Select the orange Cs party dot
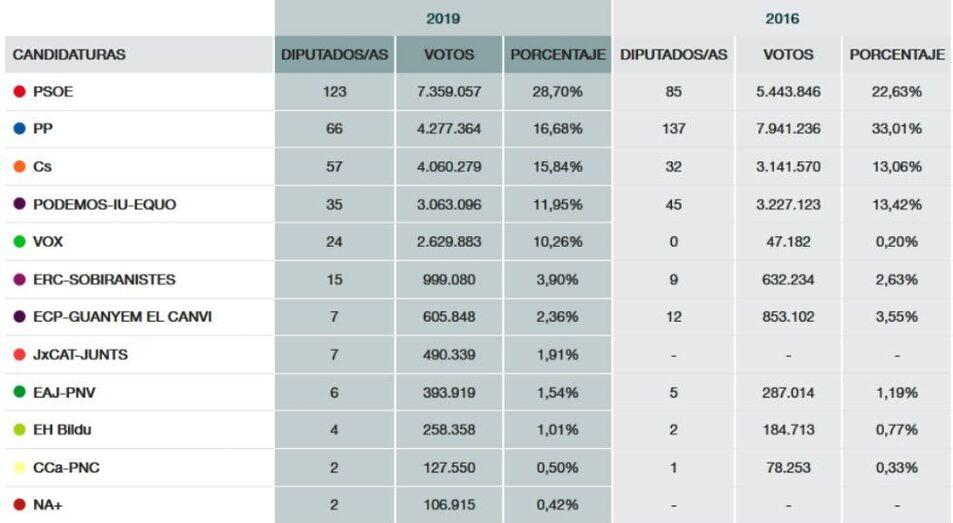953x523 pixels. 19,167
